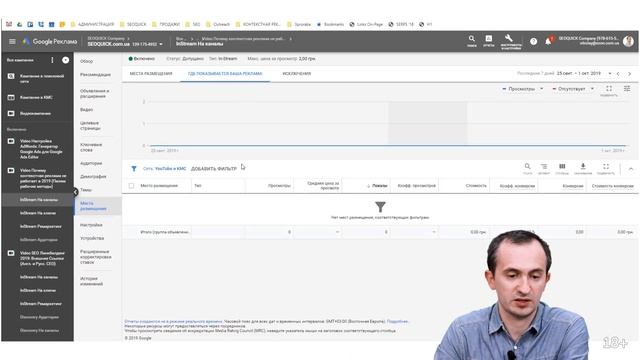Open История изменений menu item
The image size is (640, 360).
[x=91, y=281]
